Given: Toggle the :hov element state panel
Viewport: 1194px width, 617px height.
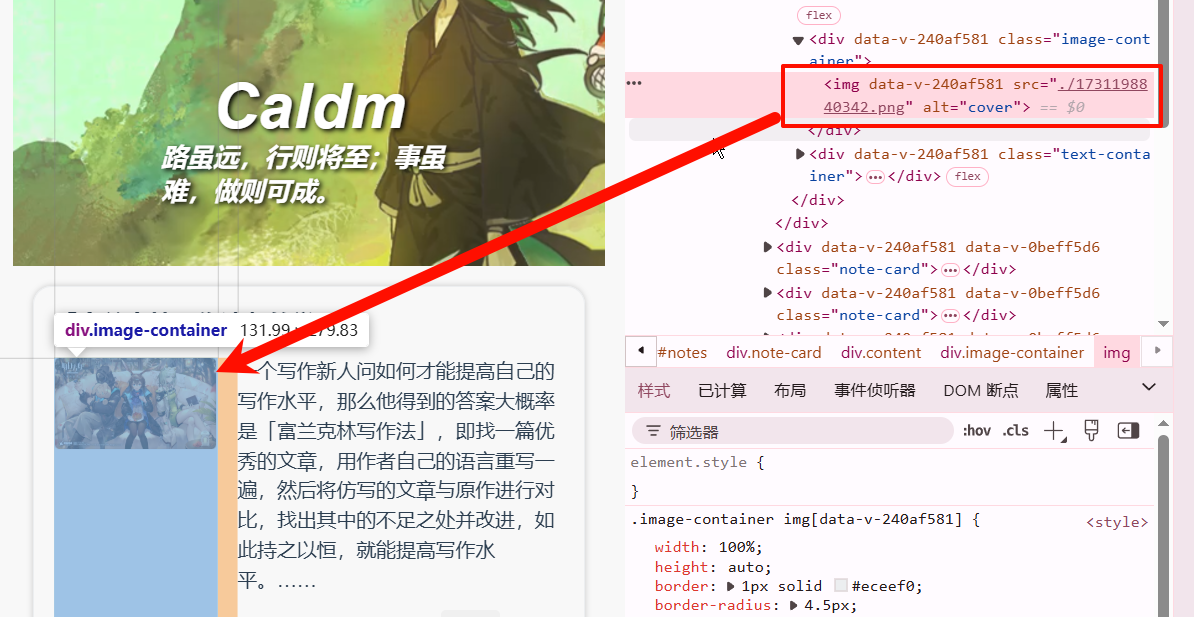Looking at the screenshot, I should point(976,431).
